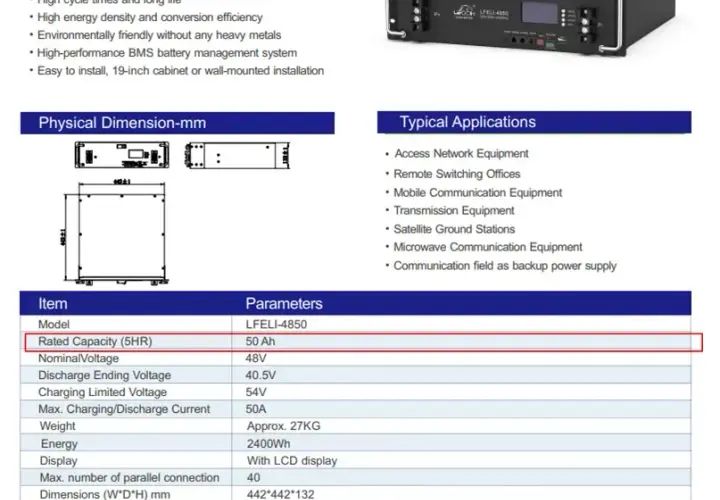This screenshot has height=500, width=720.
Task: Click the 'Typical Applications' heading
Action: click(467, 122)
